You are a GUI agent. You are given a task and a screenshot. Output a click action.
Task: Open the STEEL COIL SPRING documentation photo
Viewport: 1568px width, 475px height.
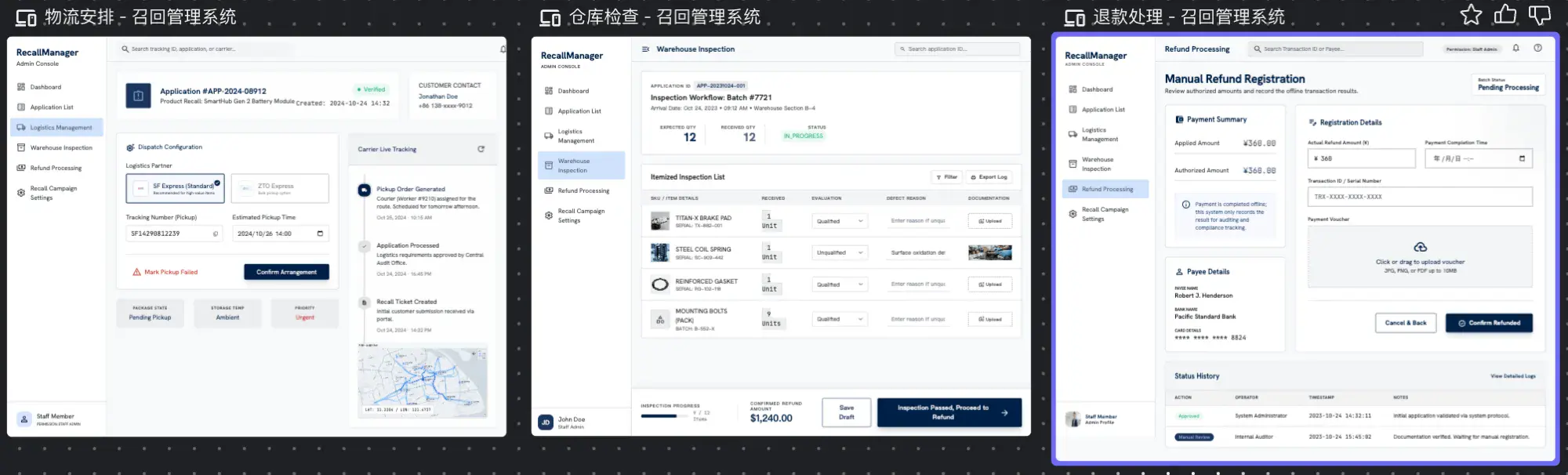989,252
